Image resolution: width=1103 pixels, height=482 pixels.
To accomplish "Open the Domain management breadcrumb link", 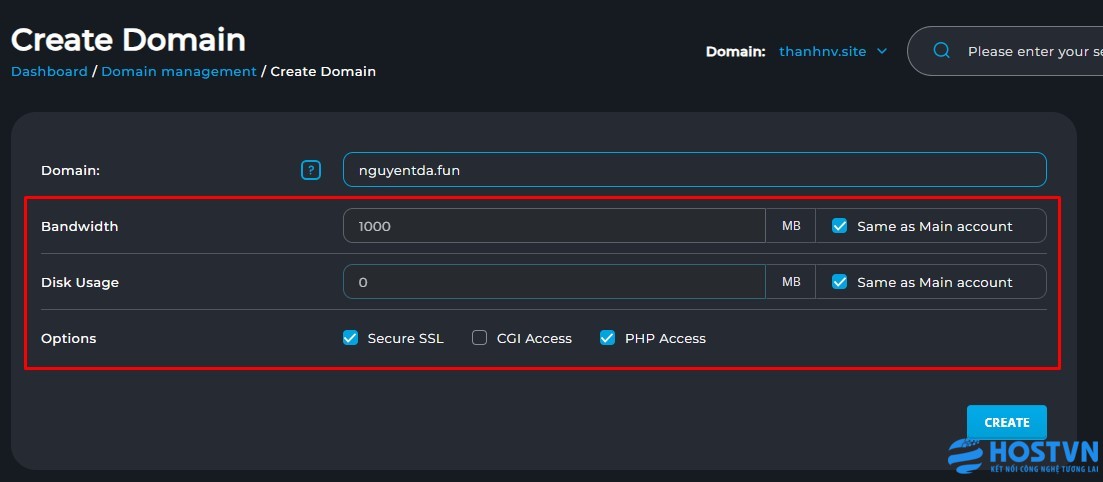I will click(x=179, y=72).
